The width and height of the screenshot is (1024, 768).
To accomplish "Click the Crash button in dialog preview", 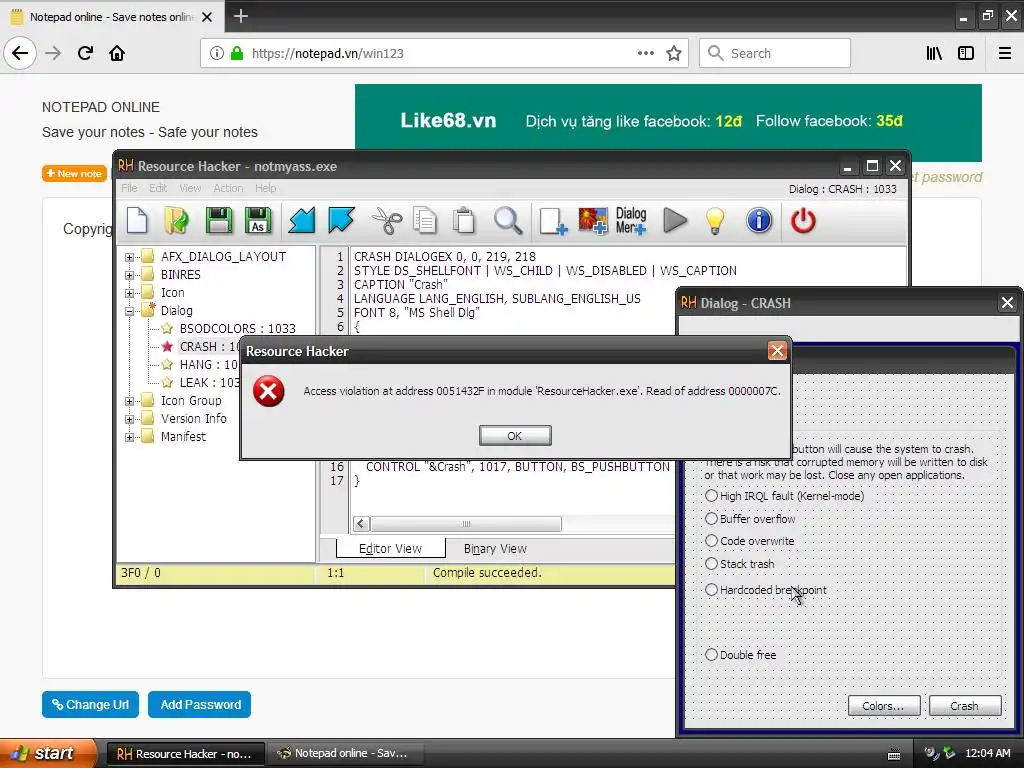I will click(x=965, y=706).
